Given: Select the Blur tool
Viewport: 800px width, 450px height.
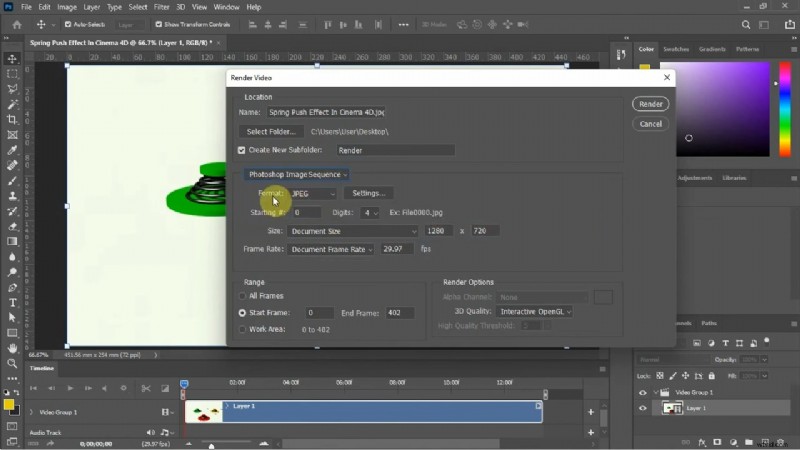Looking at the screenshot, I should (x=12, y=257).
